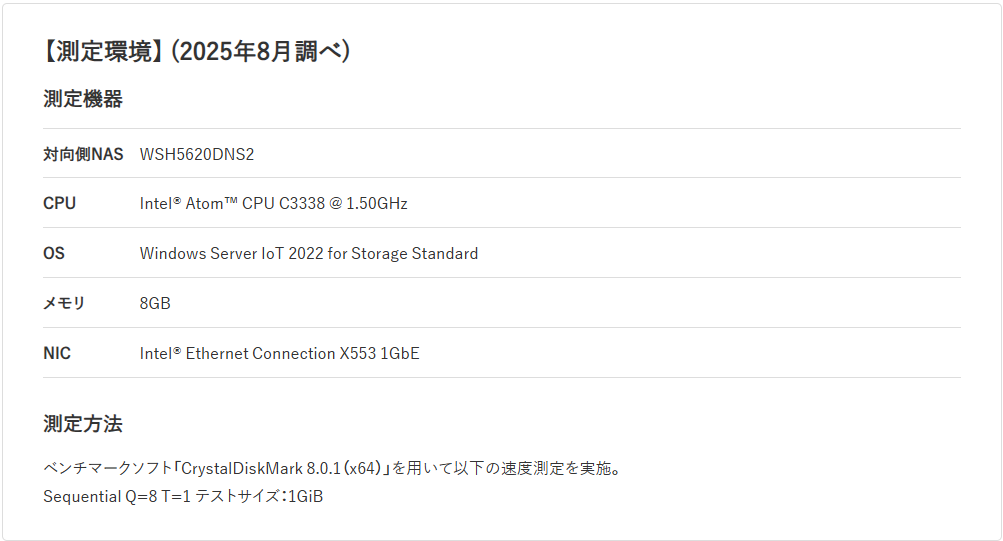Screen dimensions: 1003x541
Task: Click the 8GB memory value
Action: 155,304
